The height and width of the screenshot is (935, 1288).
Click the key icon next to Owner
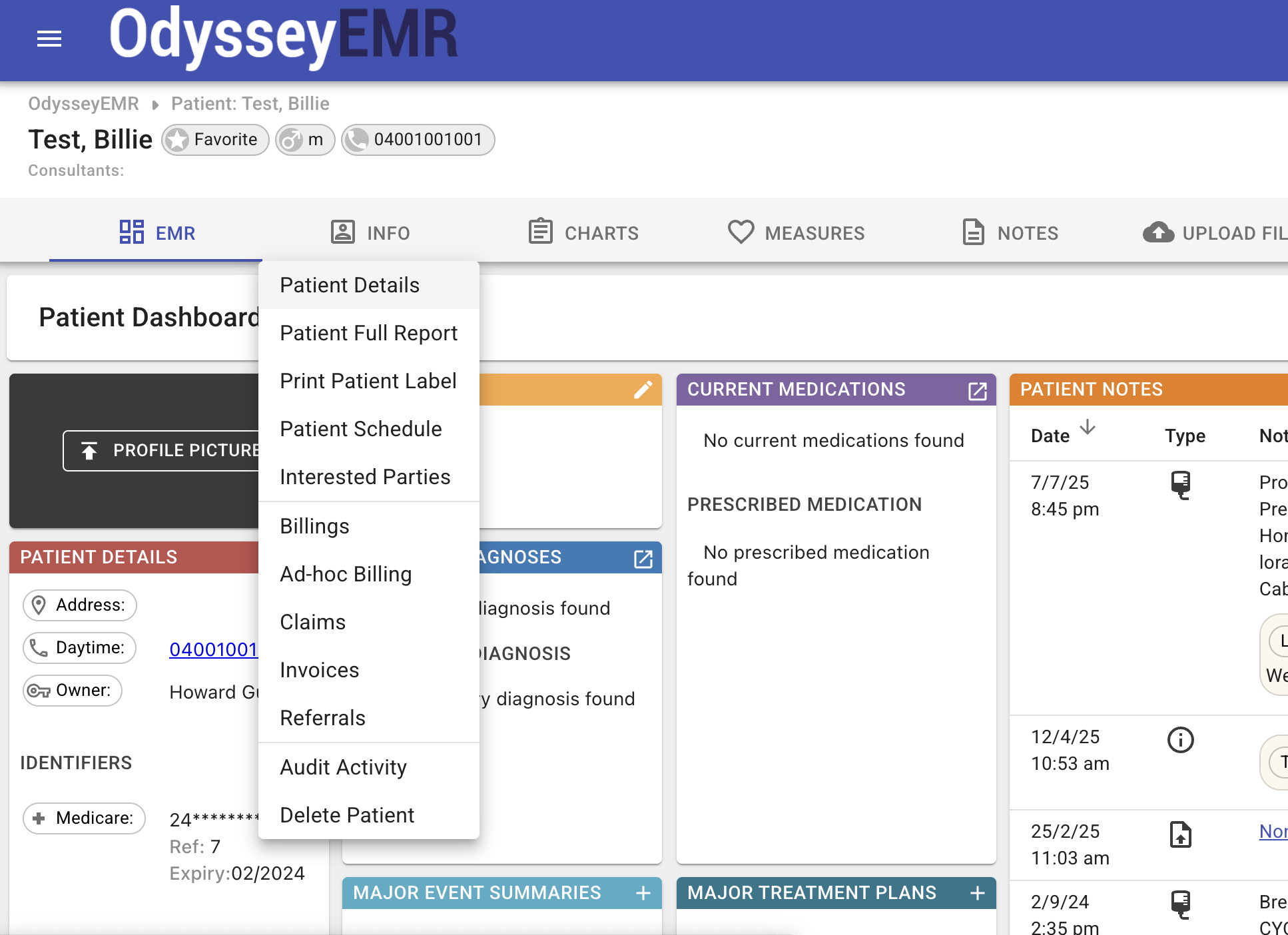click(38, 691)
